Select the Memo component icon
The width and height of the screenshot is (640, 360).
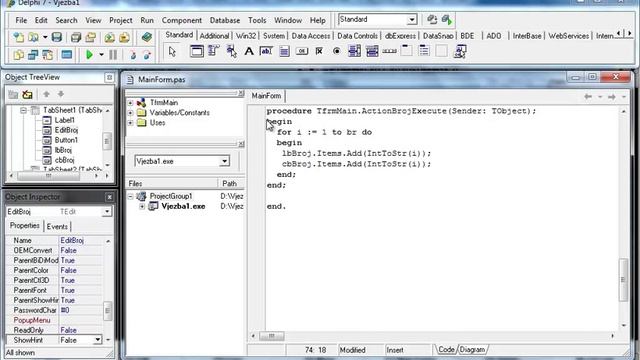click(x=284, y=51)
